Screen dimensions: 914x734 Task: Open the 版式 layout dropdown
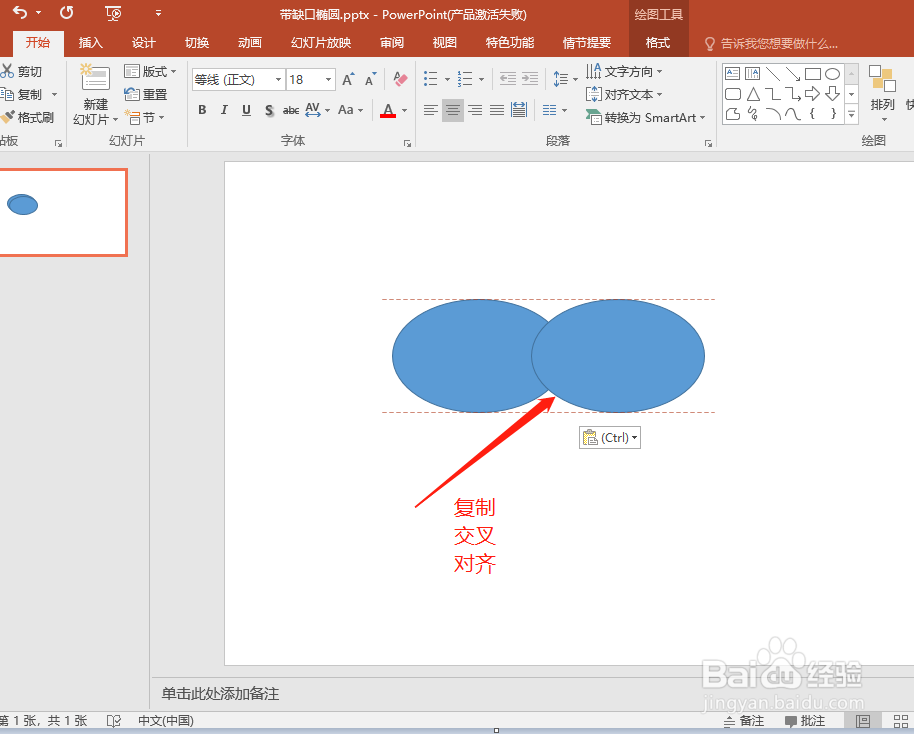click(x=150, y=71)
